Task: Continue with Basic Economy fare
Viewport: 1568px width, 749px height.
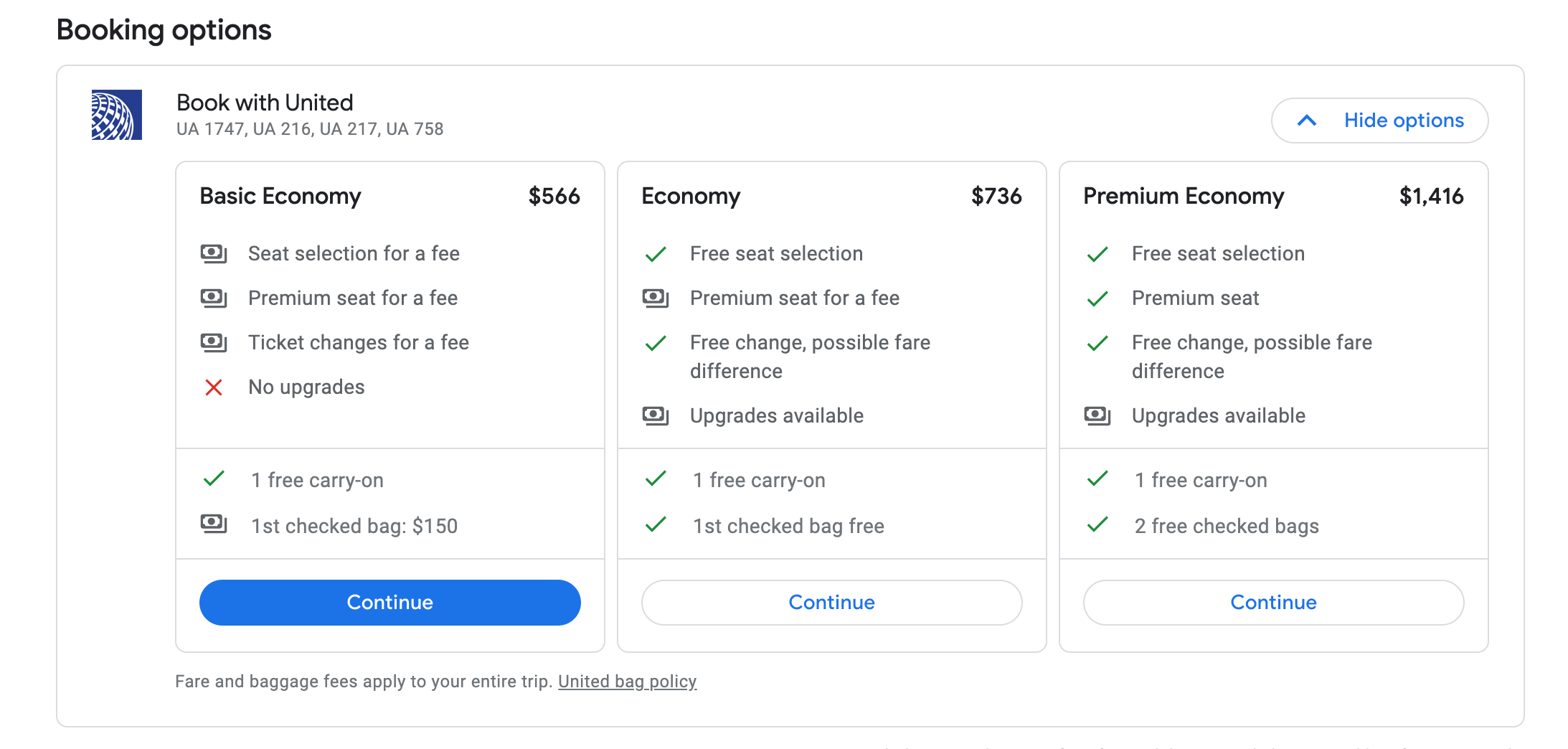Action: coord(389,603)
